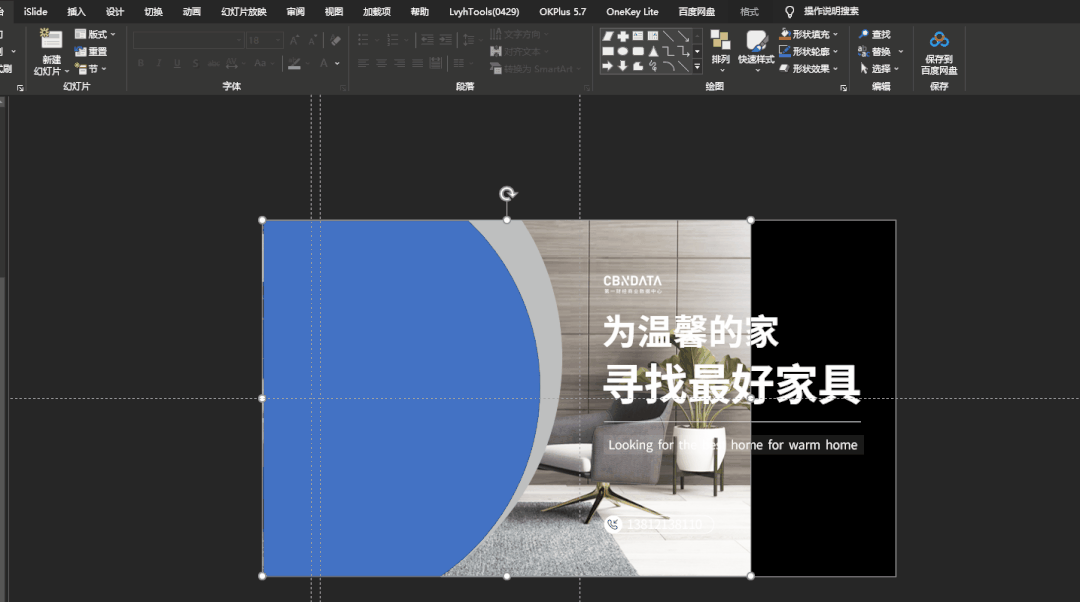
Task: Click the bullets list icon
Action: 364,40
